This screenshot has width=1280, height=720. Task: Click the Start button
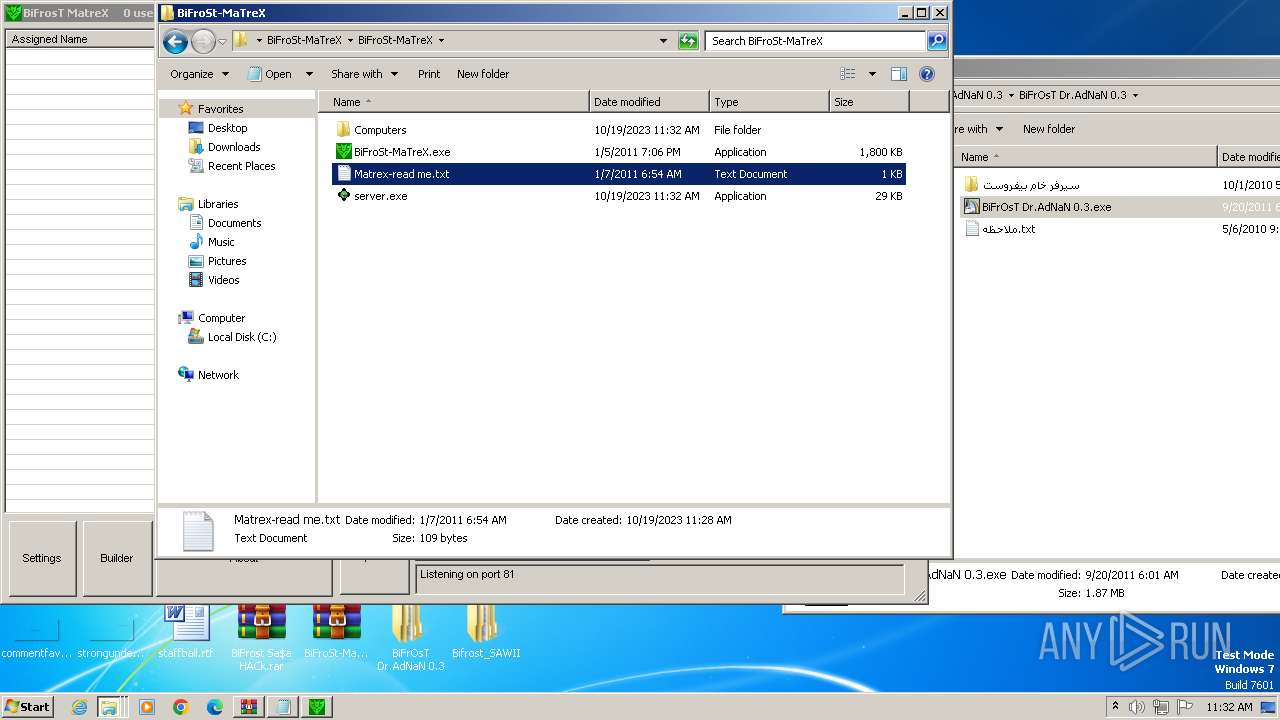[28, 706]
